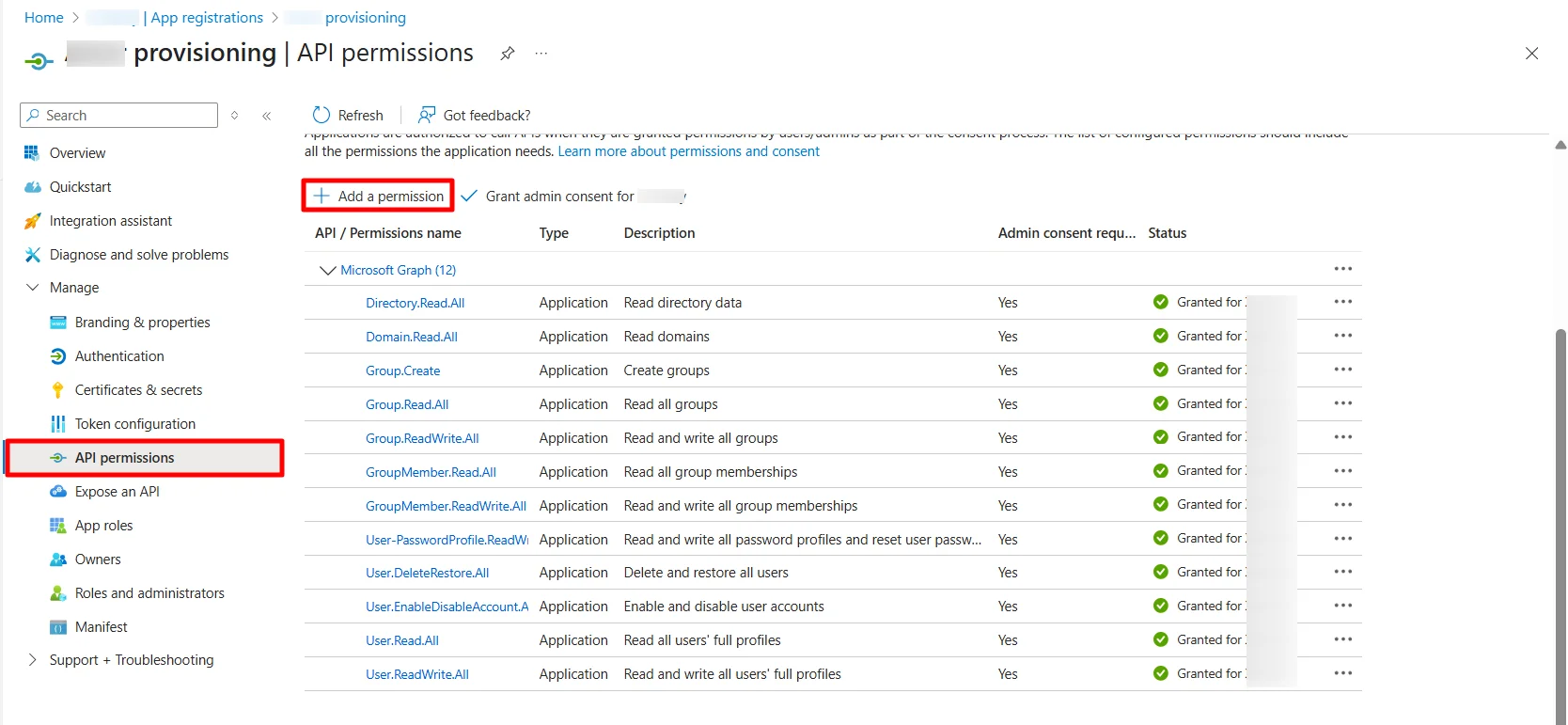This screenshot has width=1568, height=725.
Task: Click Add a permission button
Action: (x=378, y=196)
